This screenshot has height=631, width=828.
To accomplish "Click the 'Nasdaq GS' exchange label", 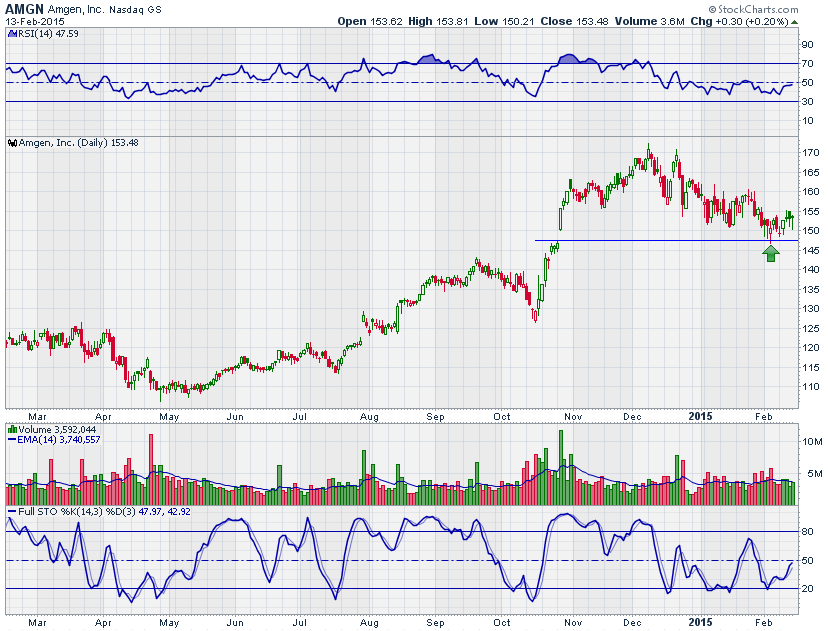I will click(x=135, y=10).
